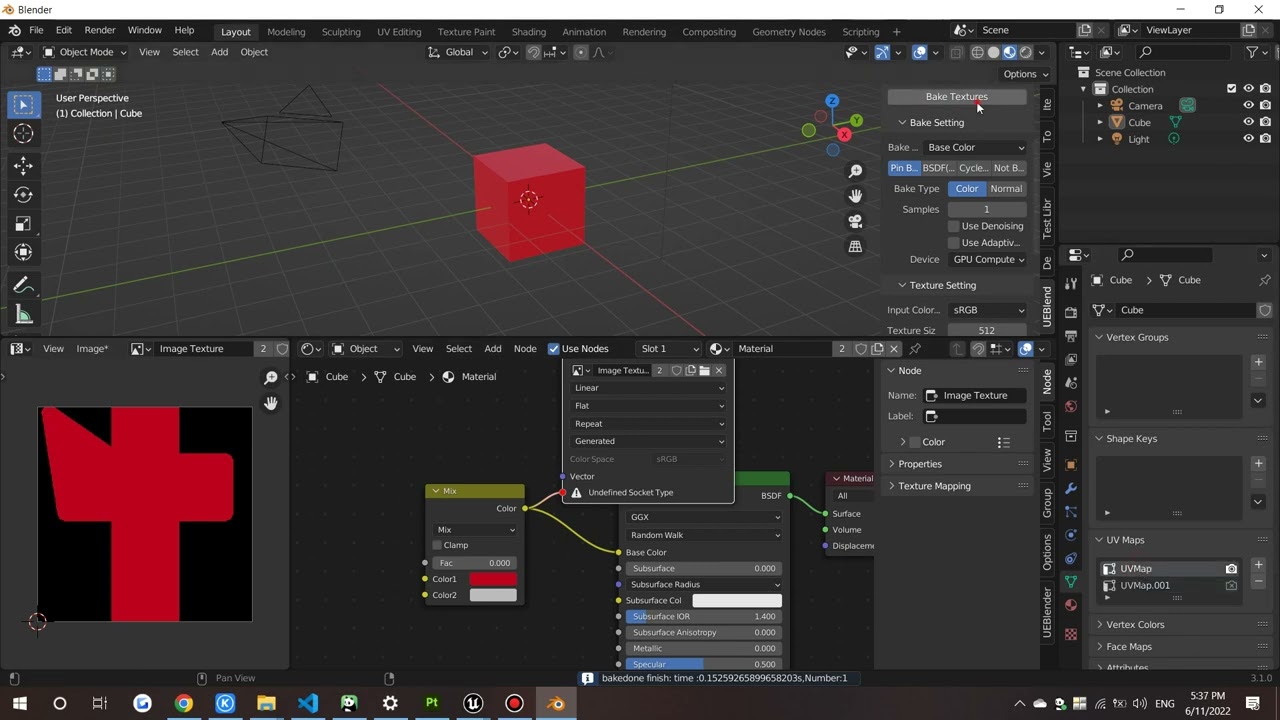1280x720 pixels.
Task: Click the outliner filter funnel icon
Action: pos(1251,52)
